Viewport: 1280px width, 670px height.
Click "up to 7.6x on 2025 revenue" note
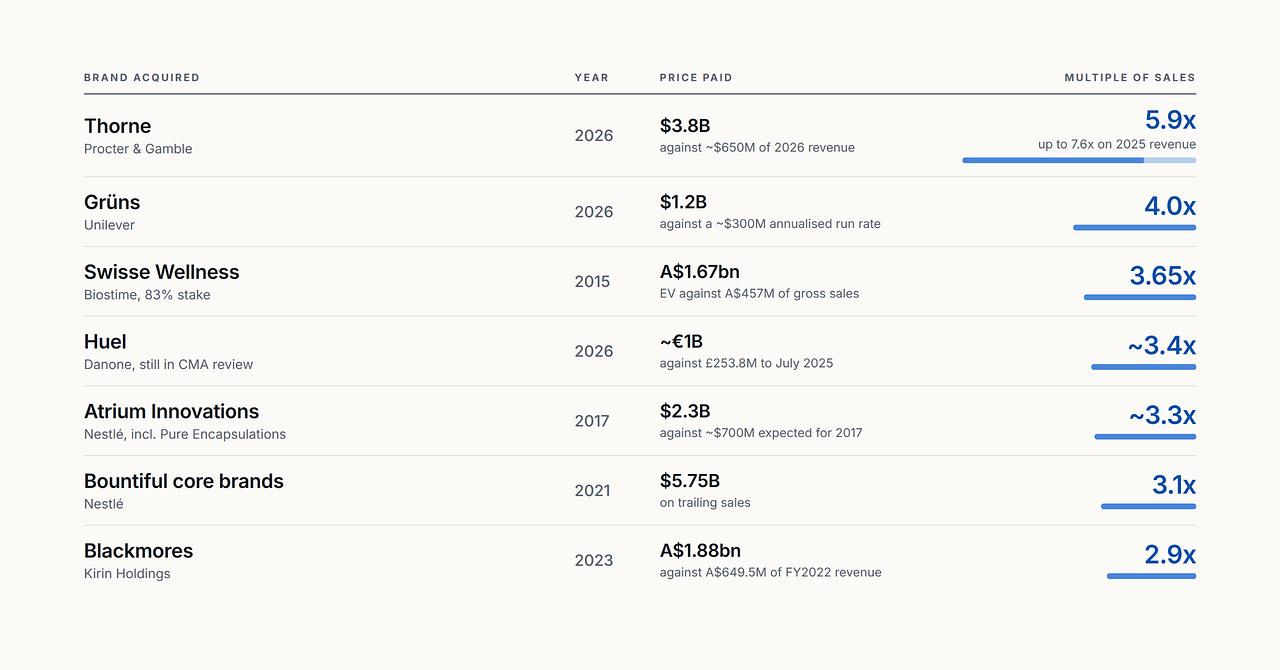point(1117,144)
